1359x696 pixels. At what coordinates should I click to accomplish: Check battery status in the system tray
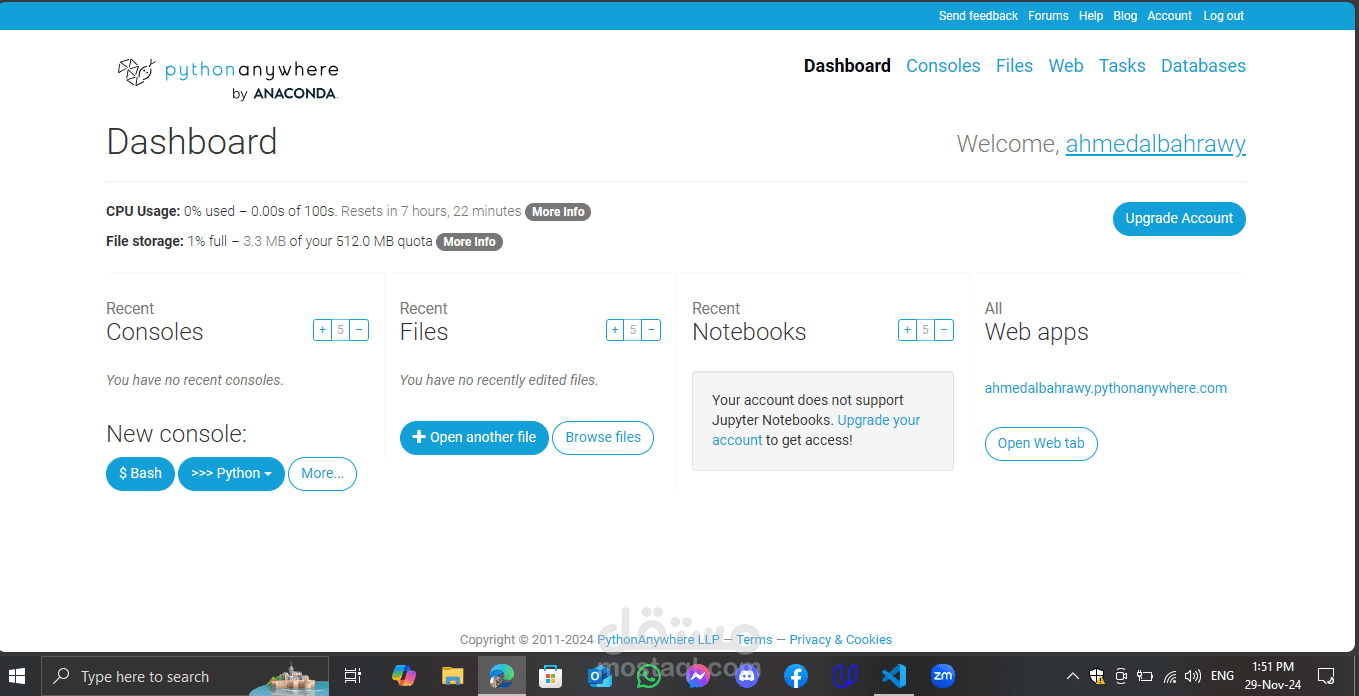[1145, 676]
